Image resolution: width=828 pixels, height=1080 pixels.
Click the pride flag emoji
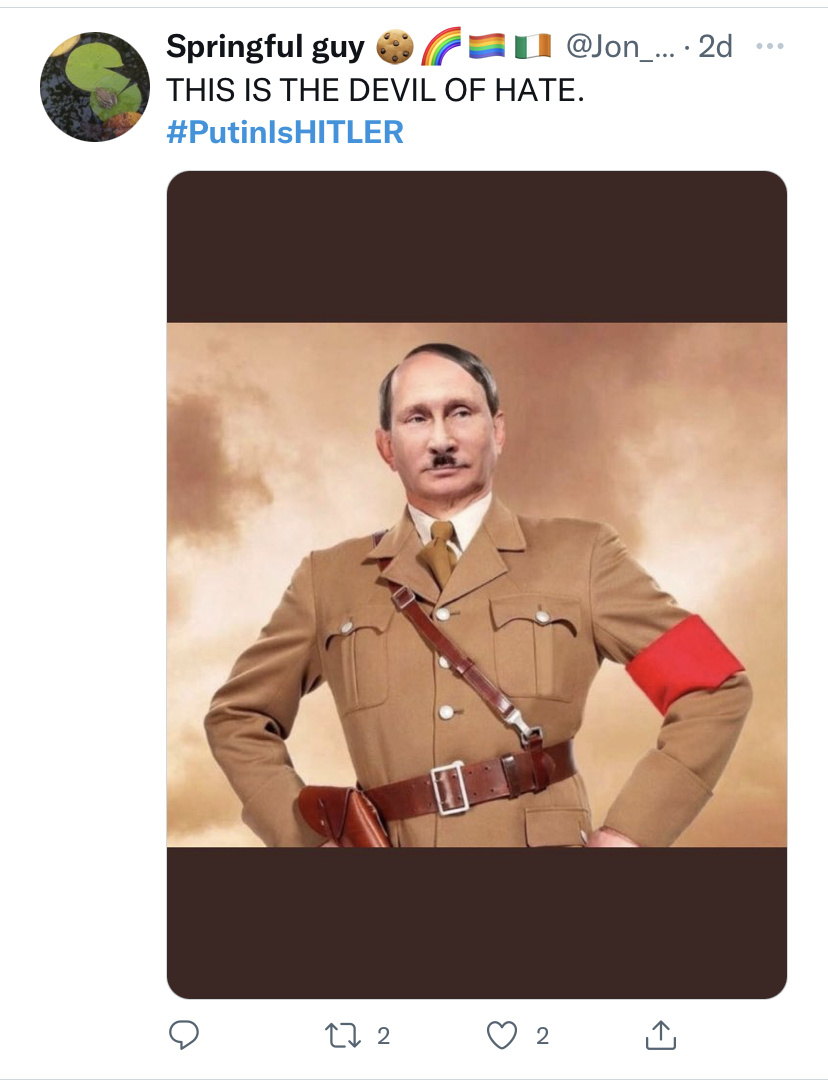pyautogui.click(x=487, y=46)
